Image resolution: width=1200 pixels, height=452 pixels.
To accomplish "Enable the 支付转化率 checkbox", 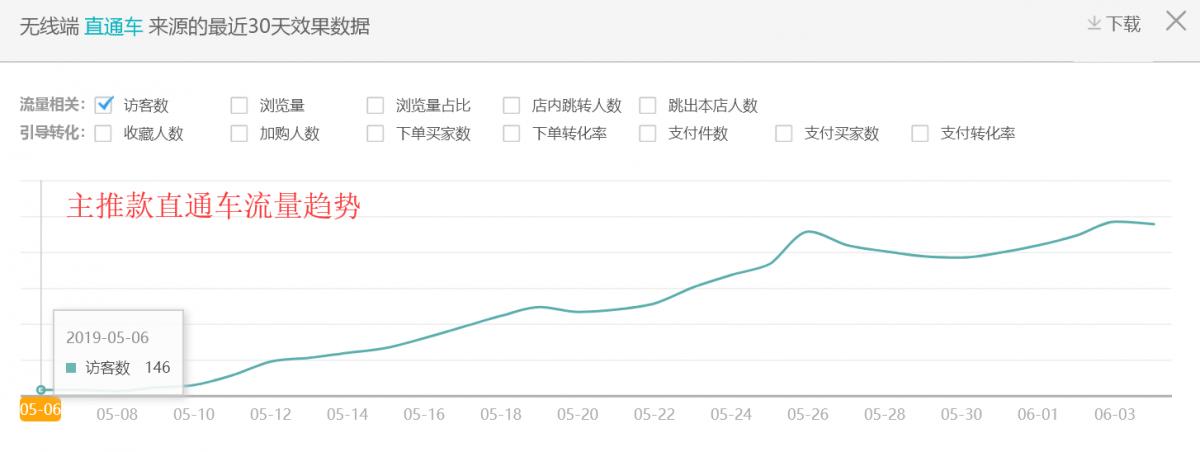I will [x=919, y=133].
